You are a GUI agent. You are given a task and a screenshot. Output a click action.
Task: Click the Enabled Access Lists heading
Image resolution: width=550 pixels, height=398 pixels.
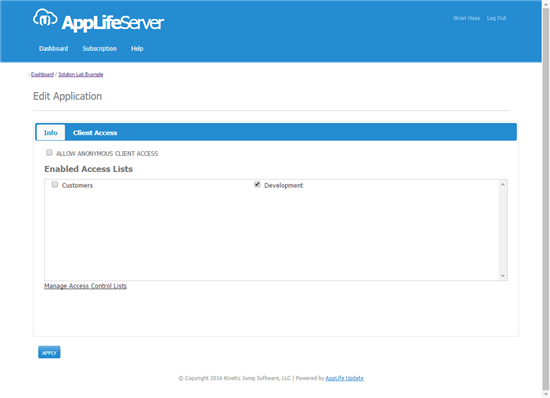click(x=88, y=169)
